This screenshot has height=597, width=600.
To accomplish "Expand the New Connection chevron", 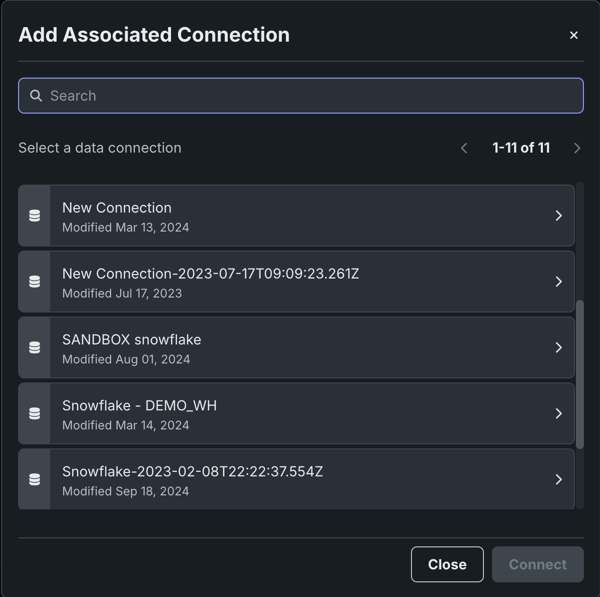I will tap(558, 215).
